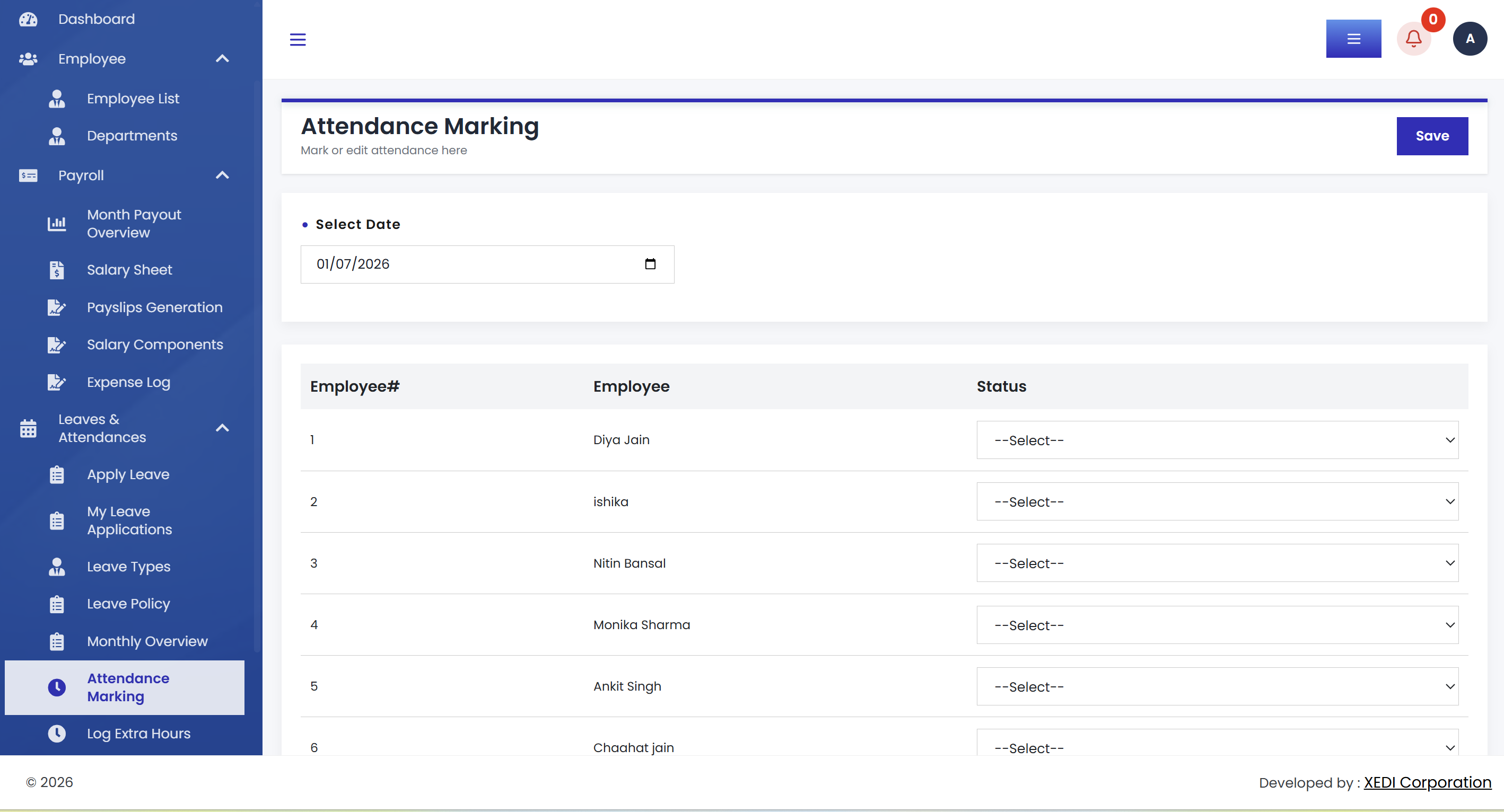Open the Employee List menu item
Image resolution: width=1504 pixels, height=812 pixels.
133,99
